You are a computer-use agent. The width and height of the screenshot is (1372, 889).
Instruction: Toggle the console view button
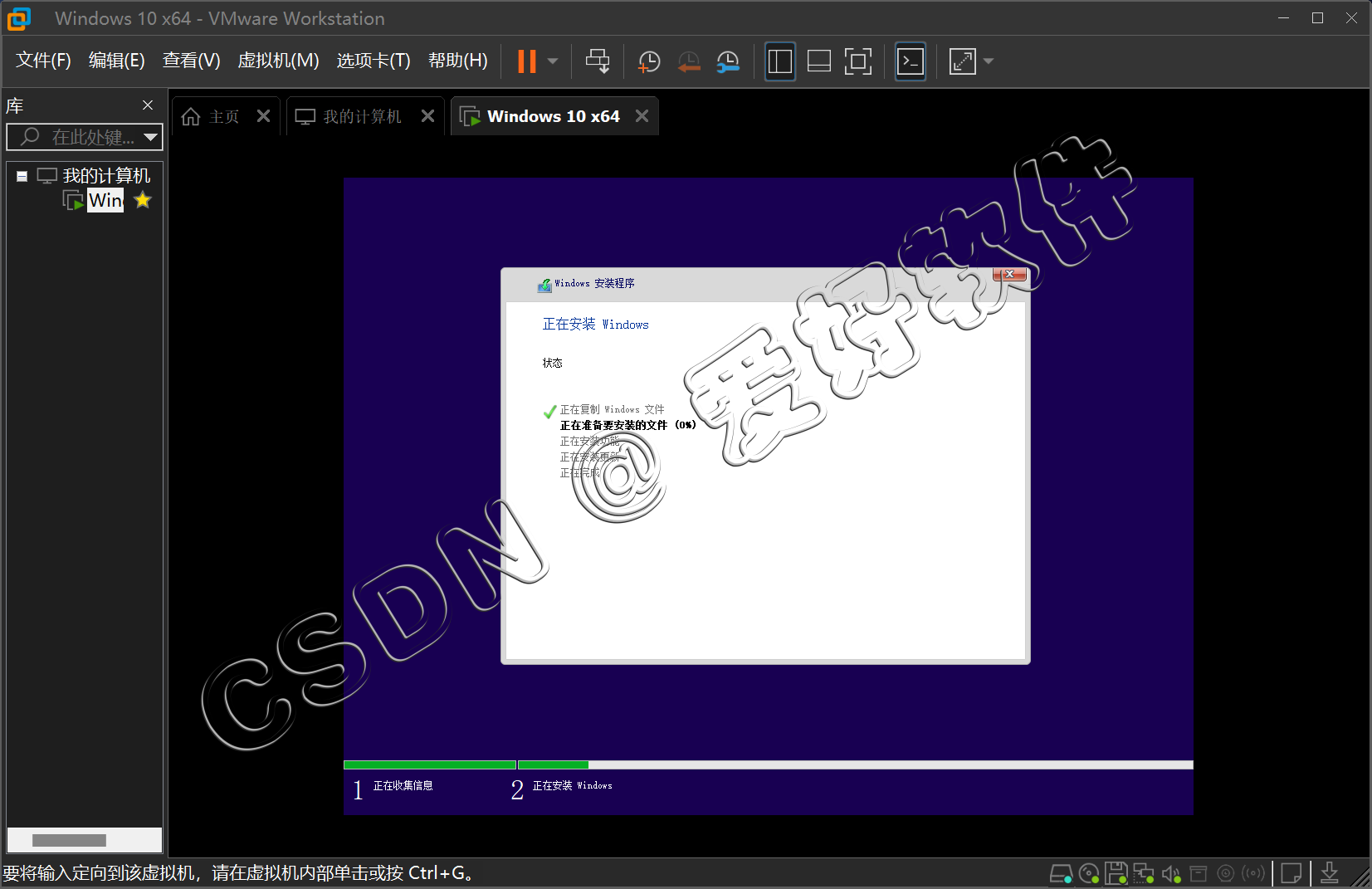[911, 61]
